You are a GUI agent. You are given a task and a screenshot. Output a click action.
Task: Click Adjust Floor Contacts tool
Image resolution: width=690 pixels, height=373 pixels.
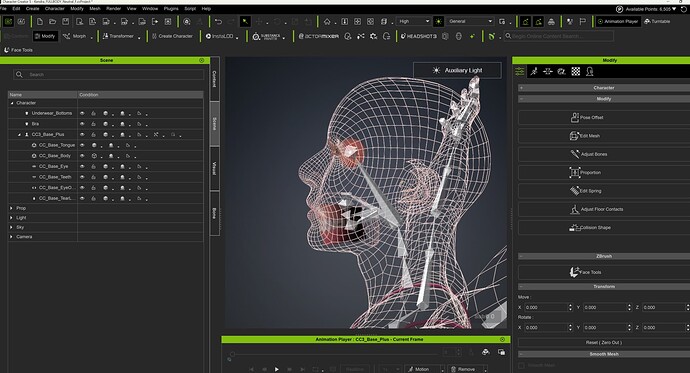tap(604, 209)
